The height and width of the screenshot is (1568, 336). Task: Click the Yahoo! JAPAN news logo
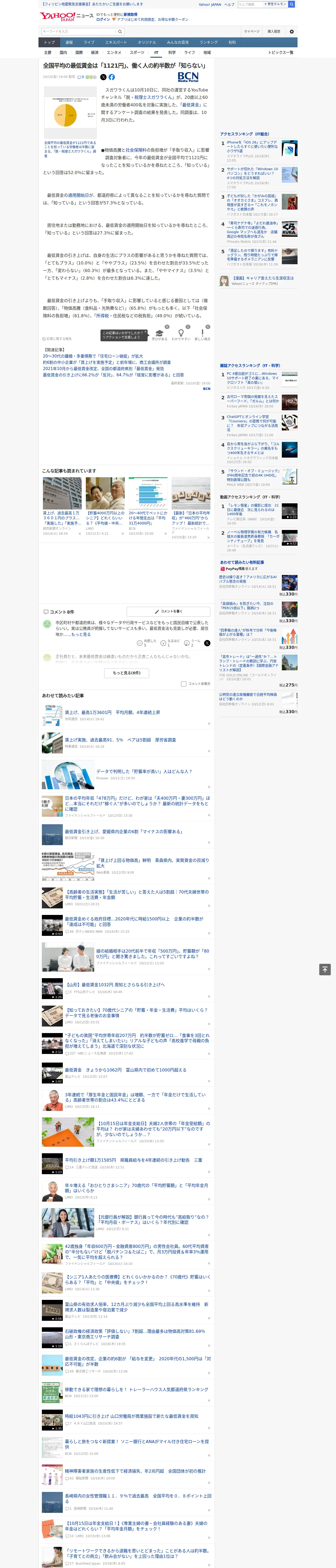pos(66,16)
